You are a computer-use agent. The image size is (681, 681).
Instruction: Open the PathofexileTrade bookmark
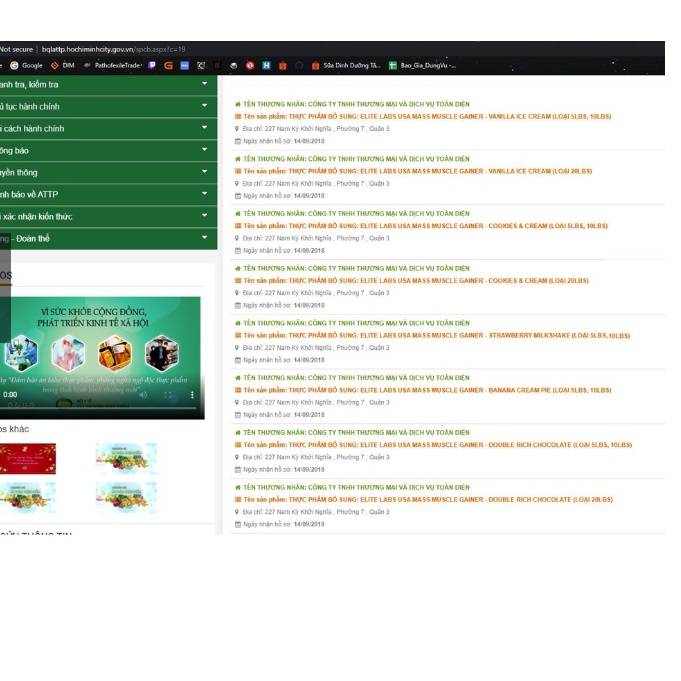pyautogui.click(x=112, y=66)
